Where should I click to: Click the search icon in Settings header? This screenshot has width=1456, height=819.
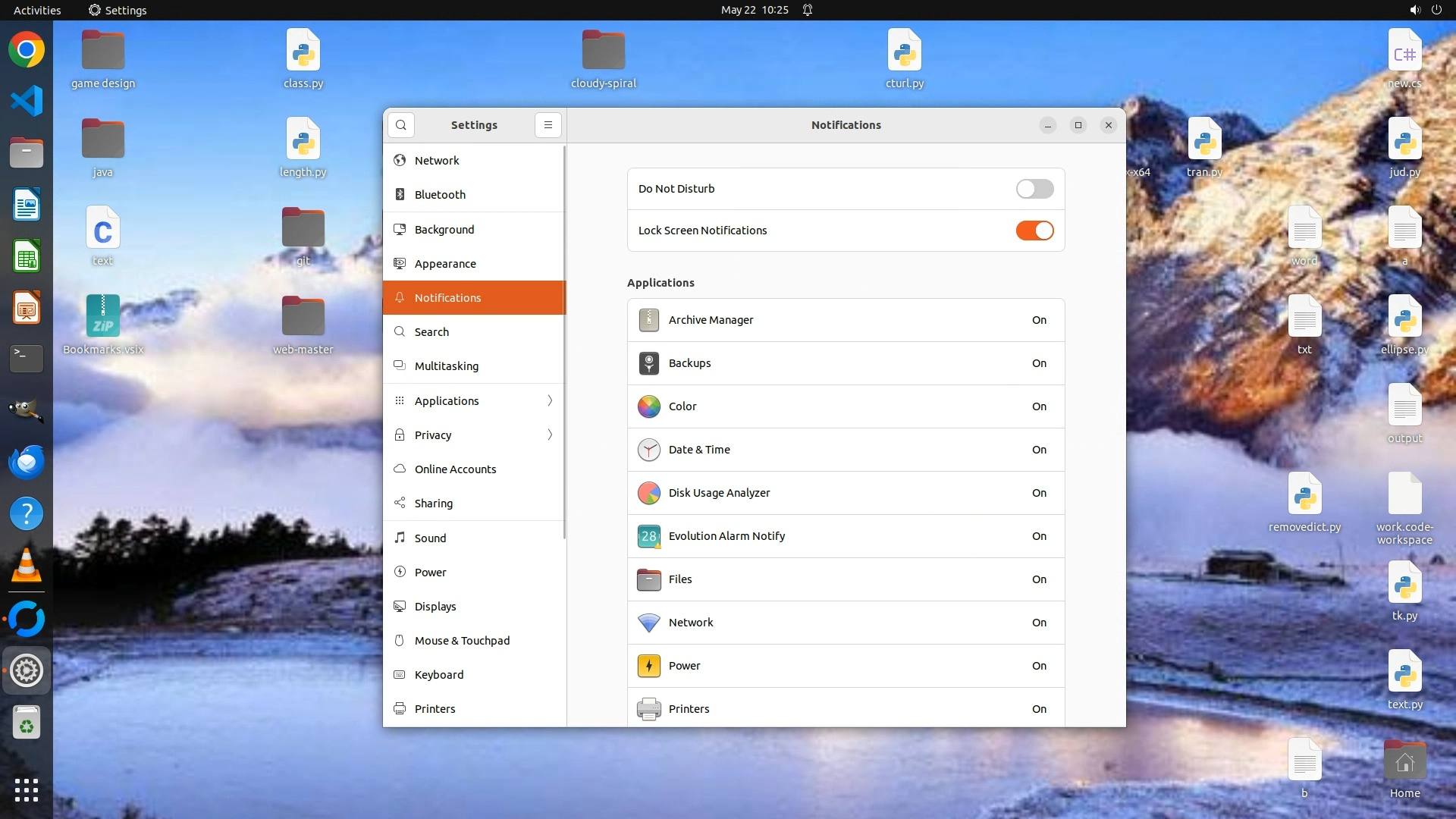coord(401,125)
